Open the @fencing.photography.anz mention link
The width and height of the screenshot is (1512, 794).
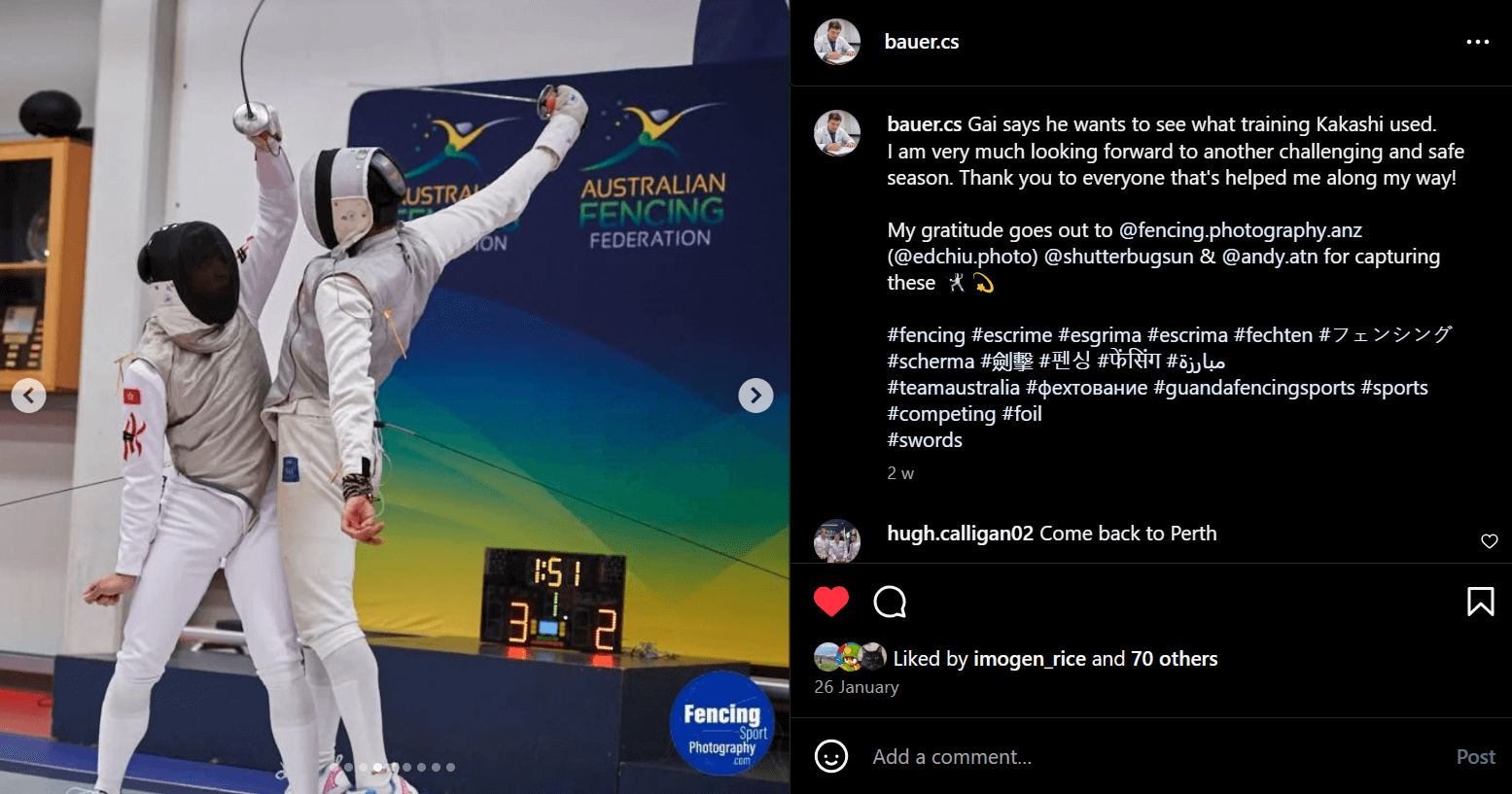point(1241,230)
